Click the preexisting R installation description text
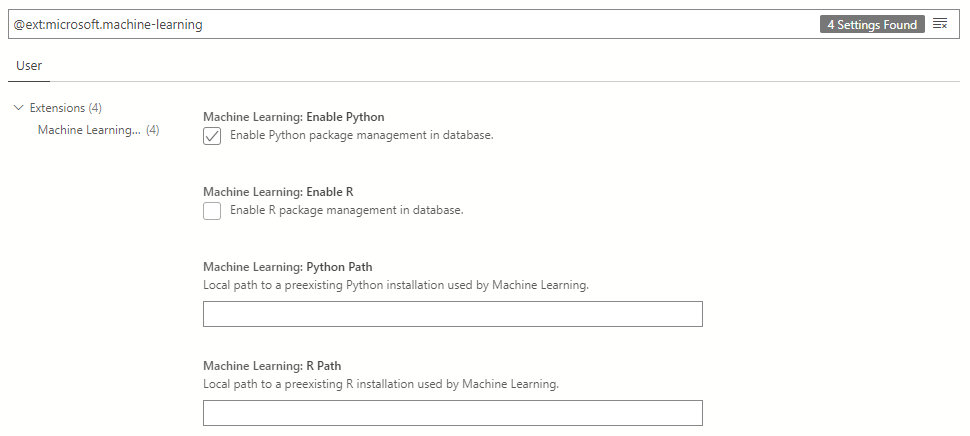The height and width of the screenshot is (436, 970). pos(380,384)
